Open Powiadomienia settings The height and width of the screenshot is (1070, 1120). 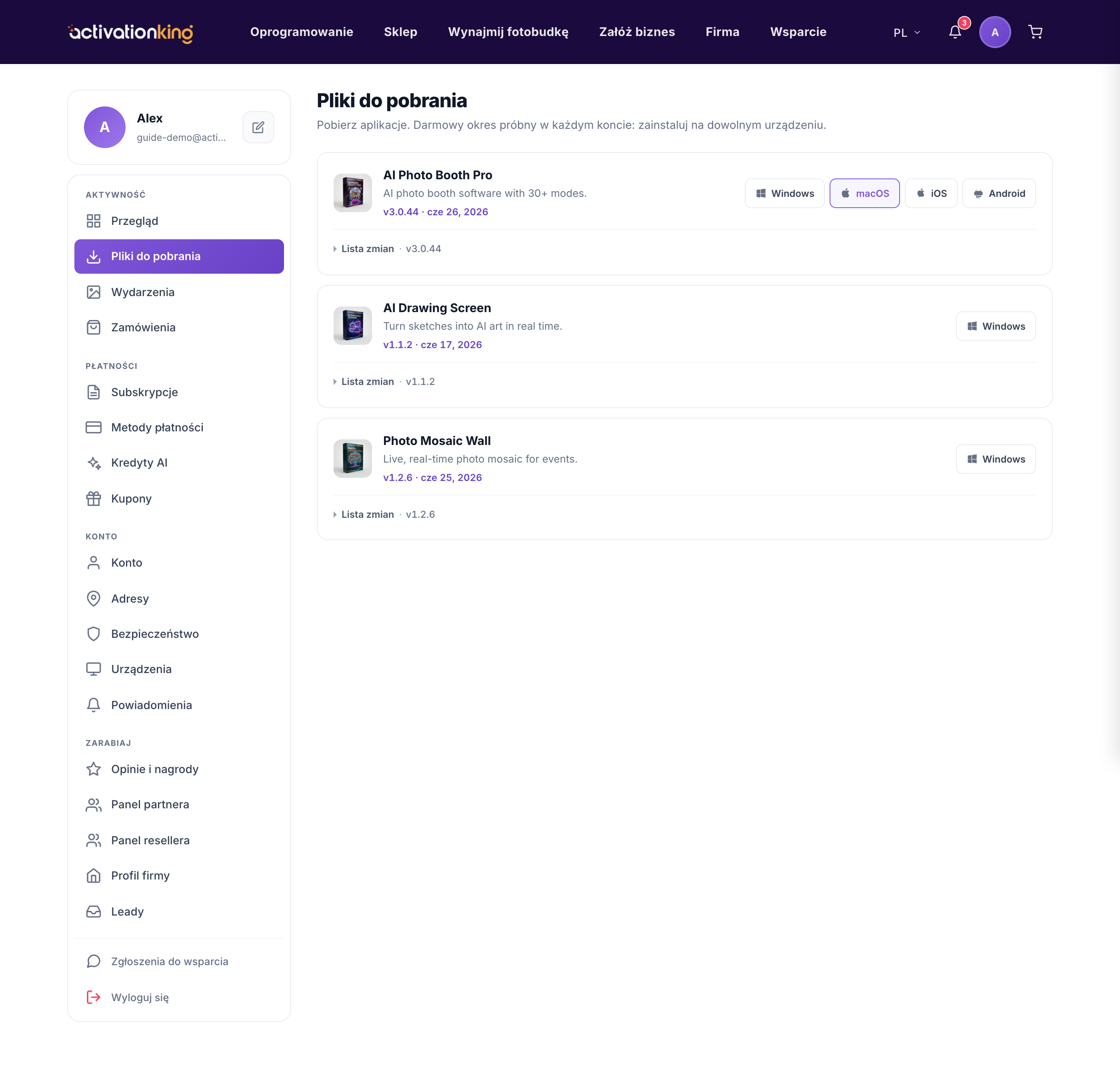point(179,705)
